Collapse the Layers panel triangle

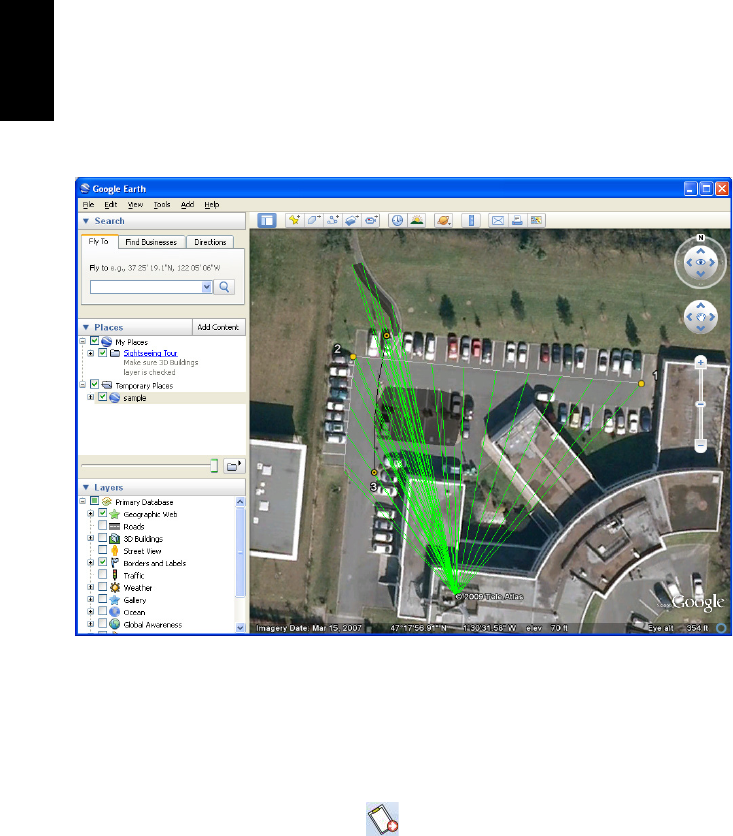(x=86, y=487)
